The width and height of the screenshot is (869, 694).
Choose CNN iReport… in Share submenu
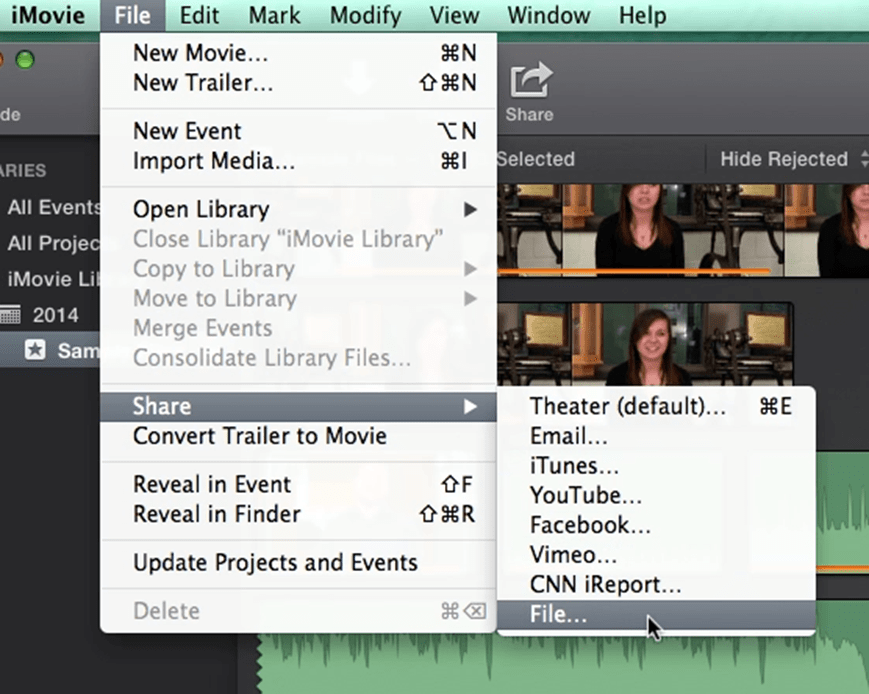656,585
